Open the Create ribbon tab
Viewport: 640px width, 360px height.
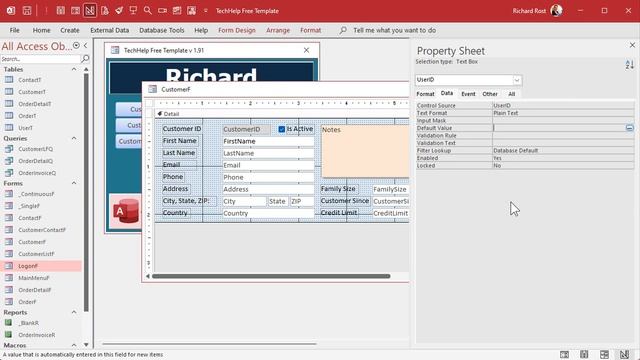[x=70, y=30]
